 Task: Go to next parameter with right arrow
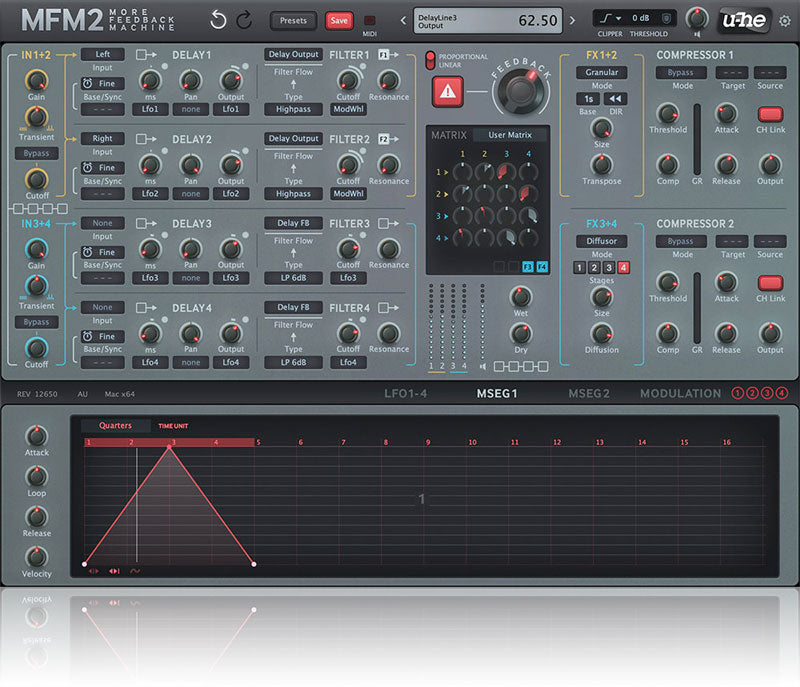pos(572,20)
